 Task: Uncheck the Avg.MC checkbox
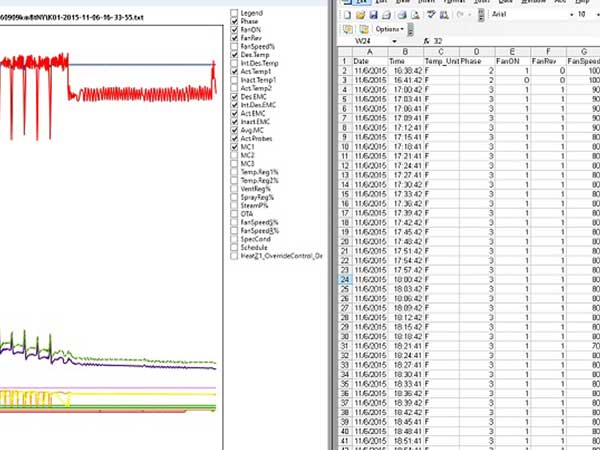pyautogui.click(x=234, y=130)
